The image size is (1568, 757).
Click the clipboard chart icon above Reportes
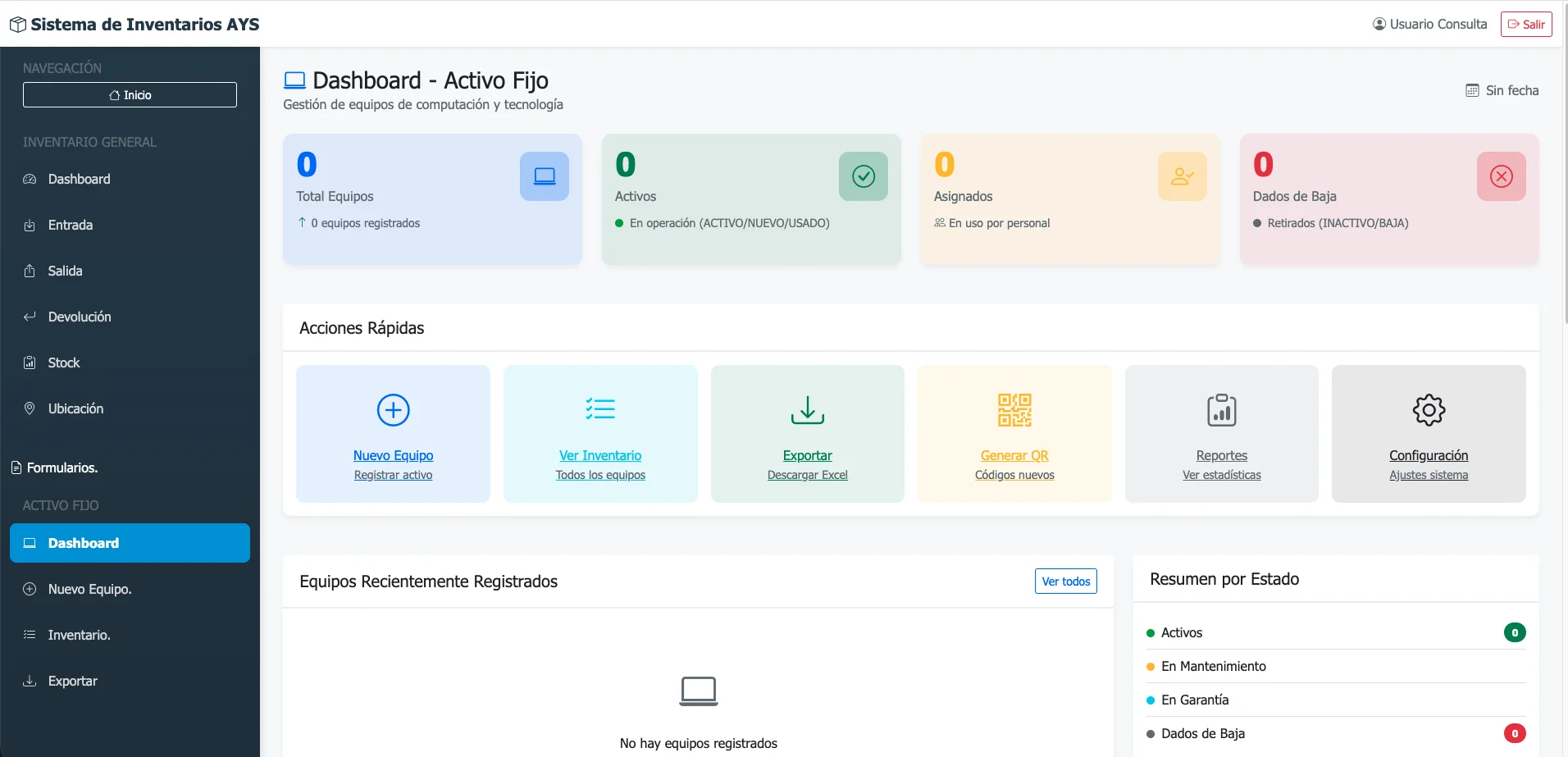coord(1222,410)
